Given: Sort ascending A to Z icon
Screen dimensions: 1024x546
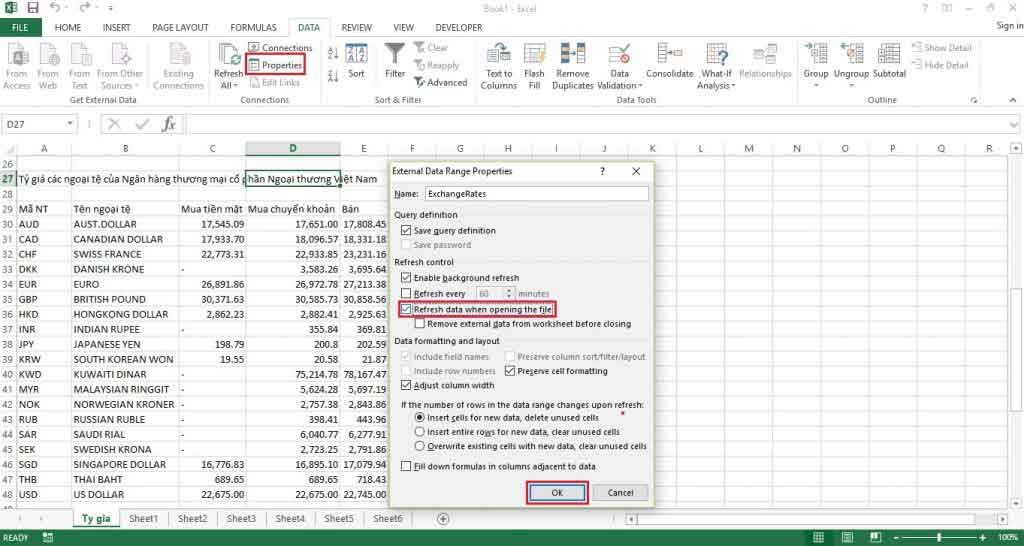Looking at the screenshot, I should 333,54.
